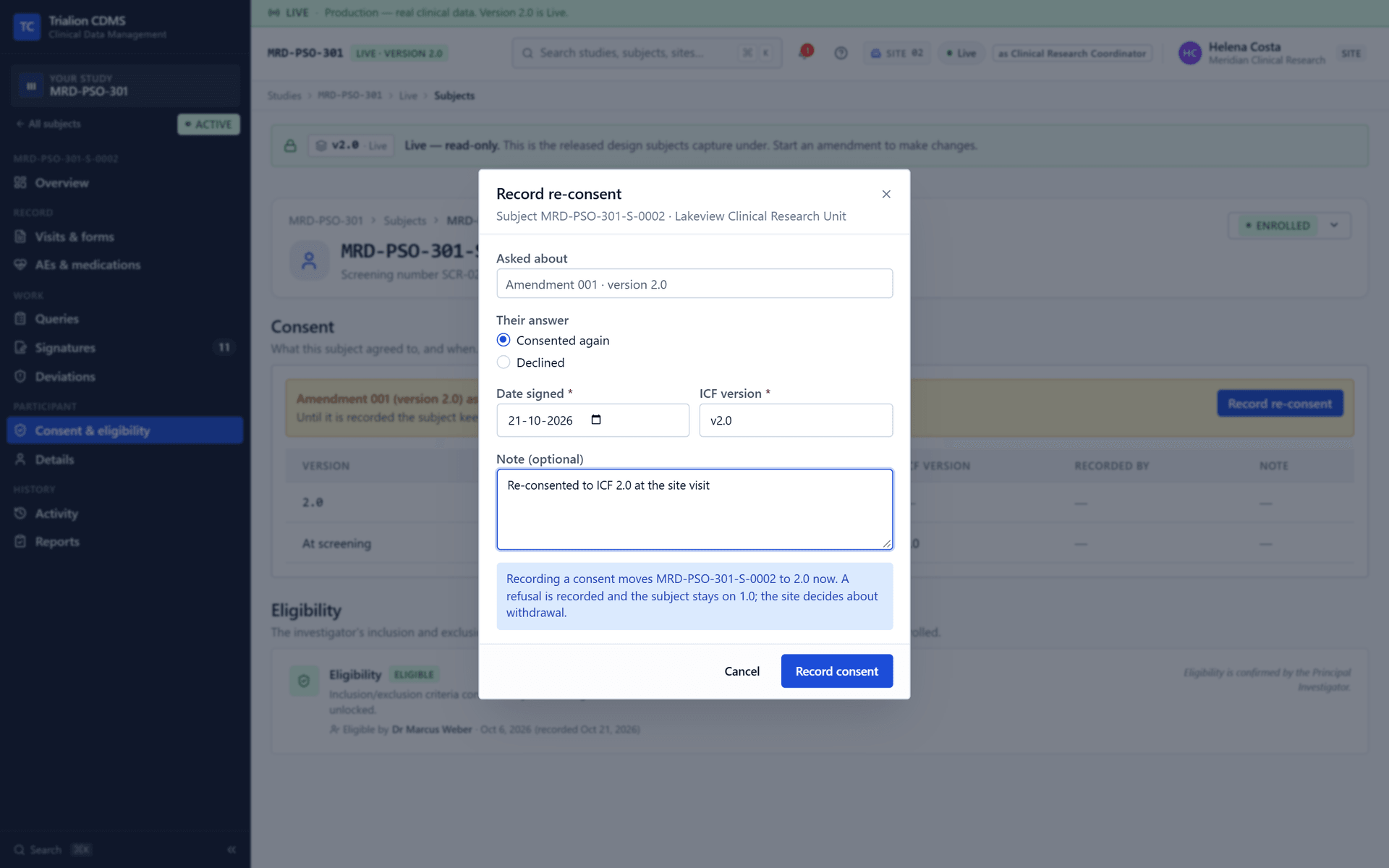Viewport: 1389px width, 868px height.
Task: Click the Helena Costa user avatar
Action: point(1190,53)
